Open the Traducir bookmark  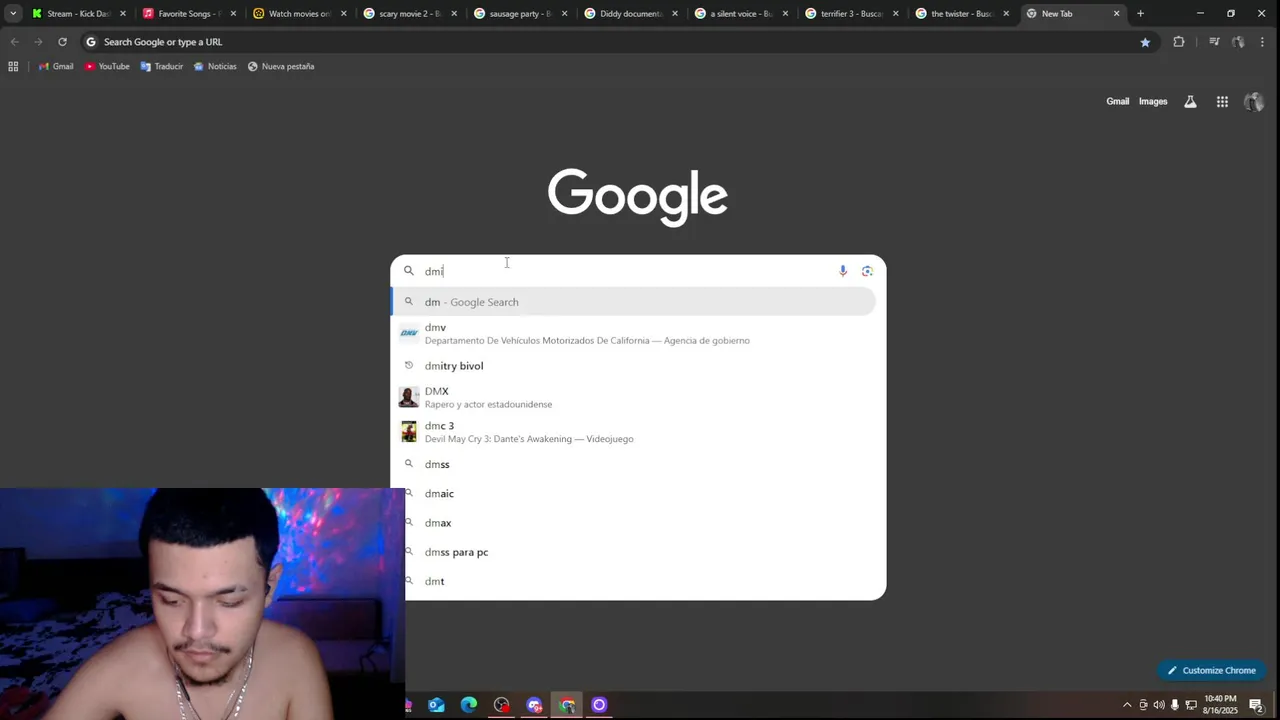pyautogui.click(x=161, y=66)
